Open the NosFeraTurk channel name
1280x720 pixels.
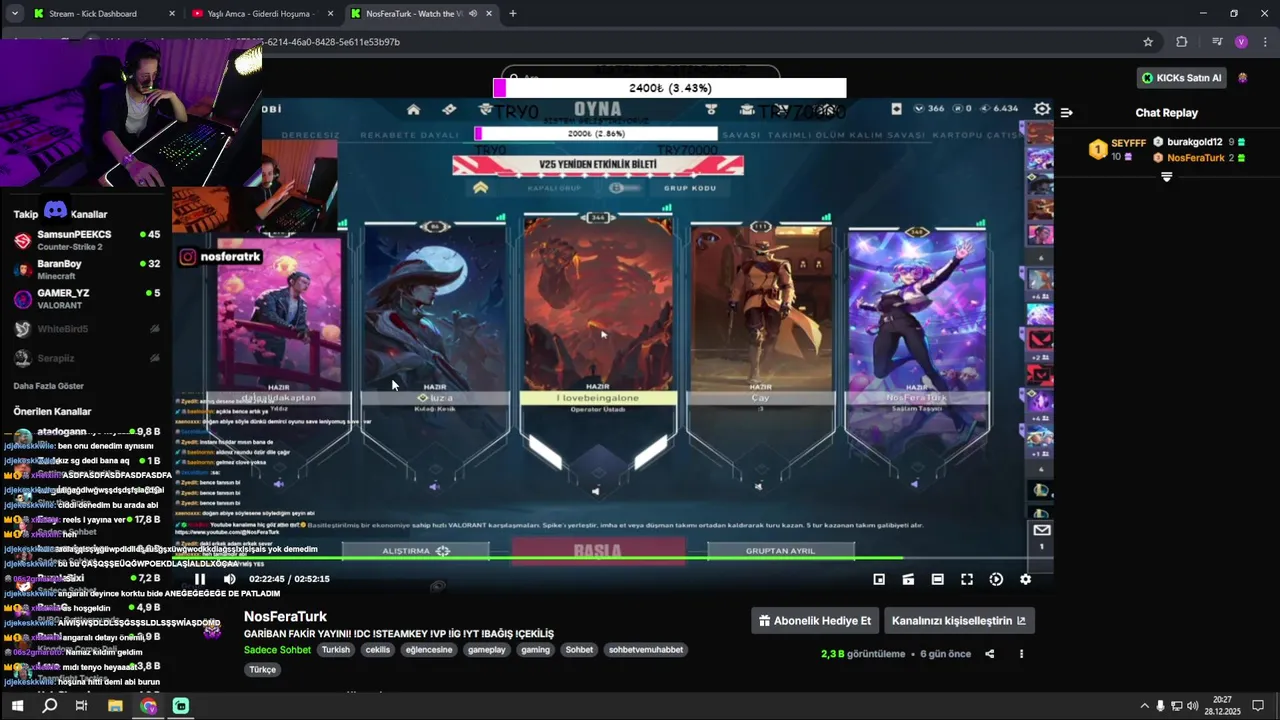[x=285, y=617]
